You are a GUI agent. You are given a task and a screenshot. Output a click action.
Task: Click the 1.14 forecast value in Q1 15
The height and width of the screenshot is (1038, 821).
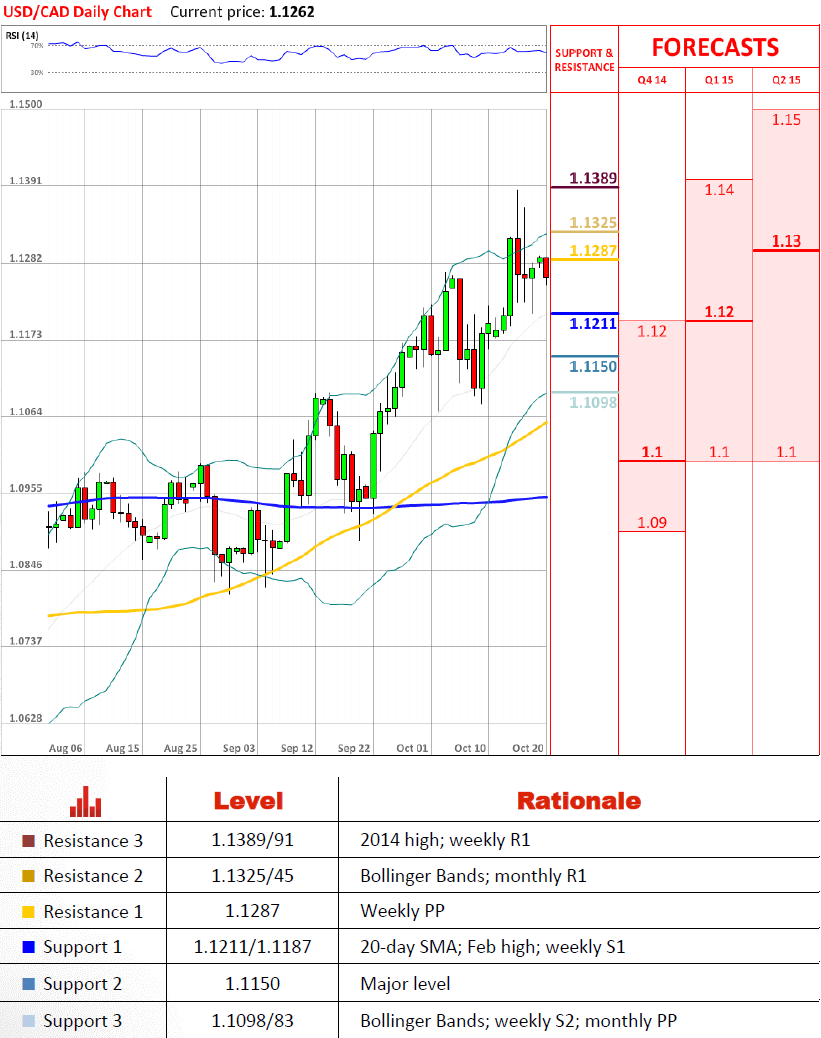pyautogui.click(x=719, y=190)
